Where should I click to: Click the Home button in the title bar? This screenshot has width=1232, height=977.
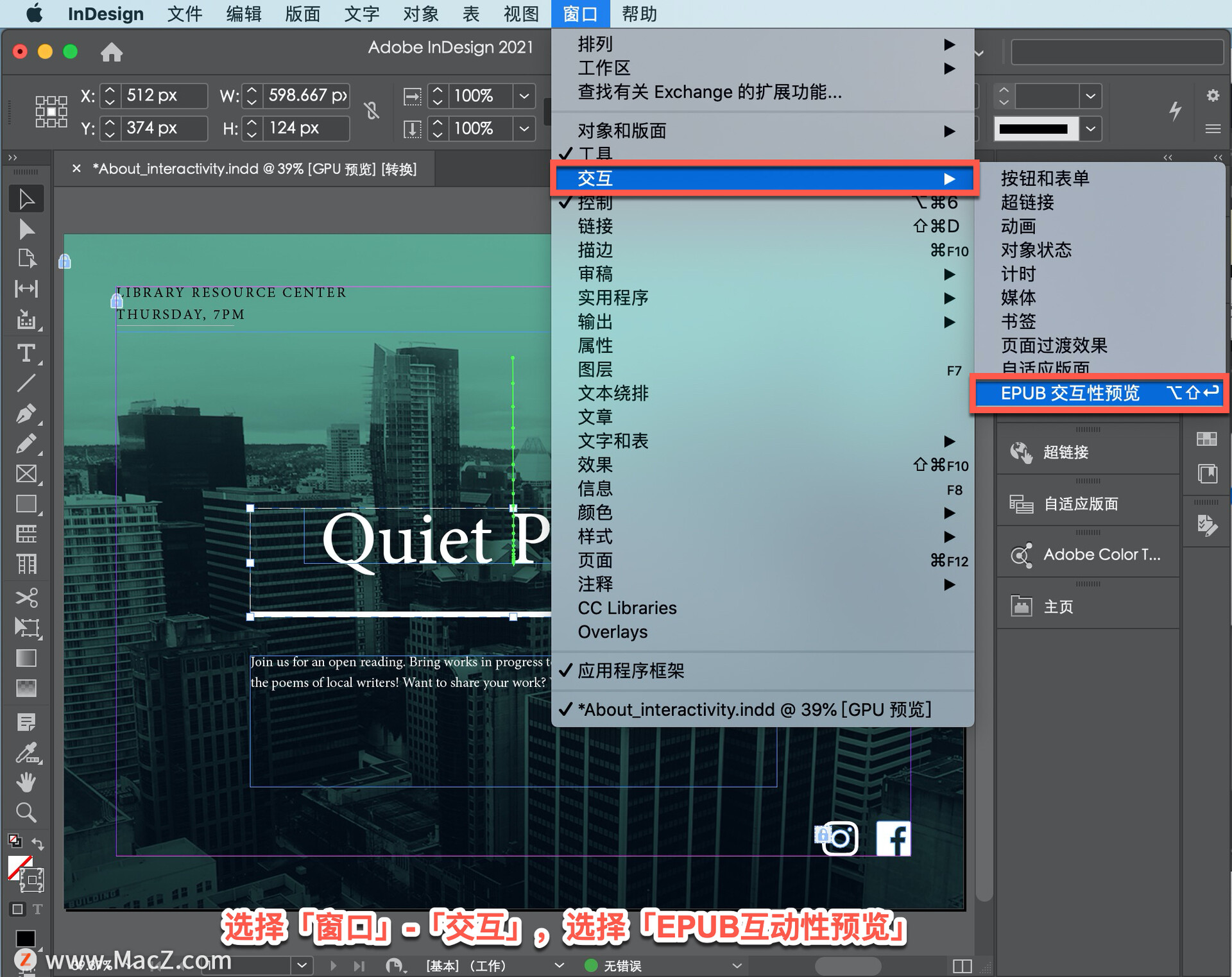112,52
